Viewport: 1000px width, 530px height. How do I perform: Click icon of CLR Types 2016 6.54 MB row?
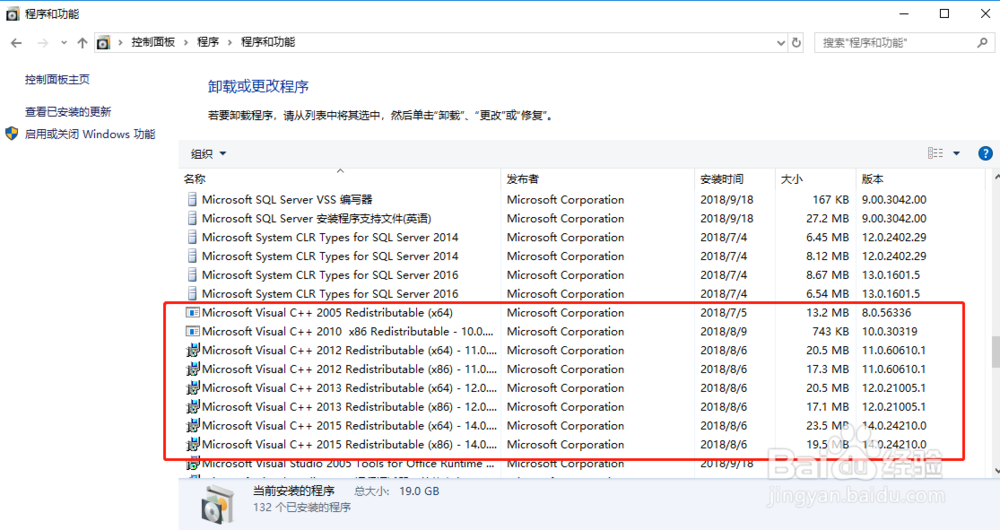tap(192, 294)
